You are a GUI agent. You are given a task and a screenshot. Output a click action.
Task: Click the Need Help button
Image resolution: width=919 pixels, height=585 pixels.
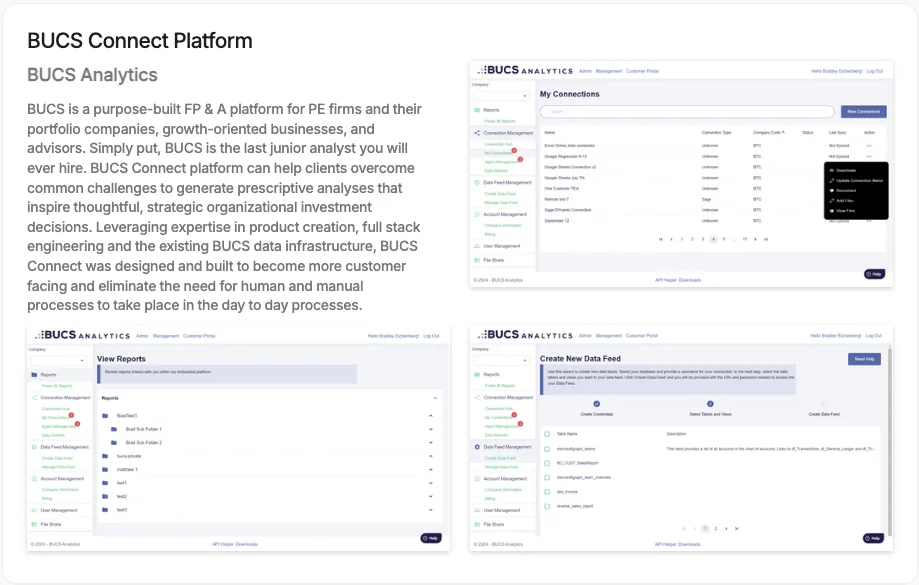[864, 359]
